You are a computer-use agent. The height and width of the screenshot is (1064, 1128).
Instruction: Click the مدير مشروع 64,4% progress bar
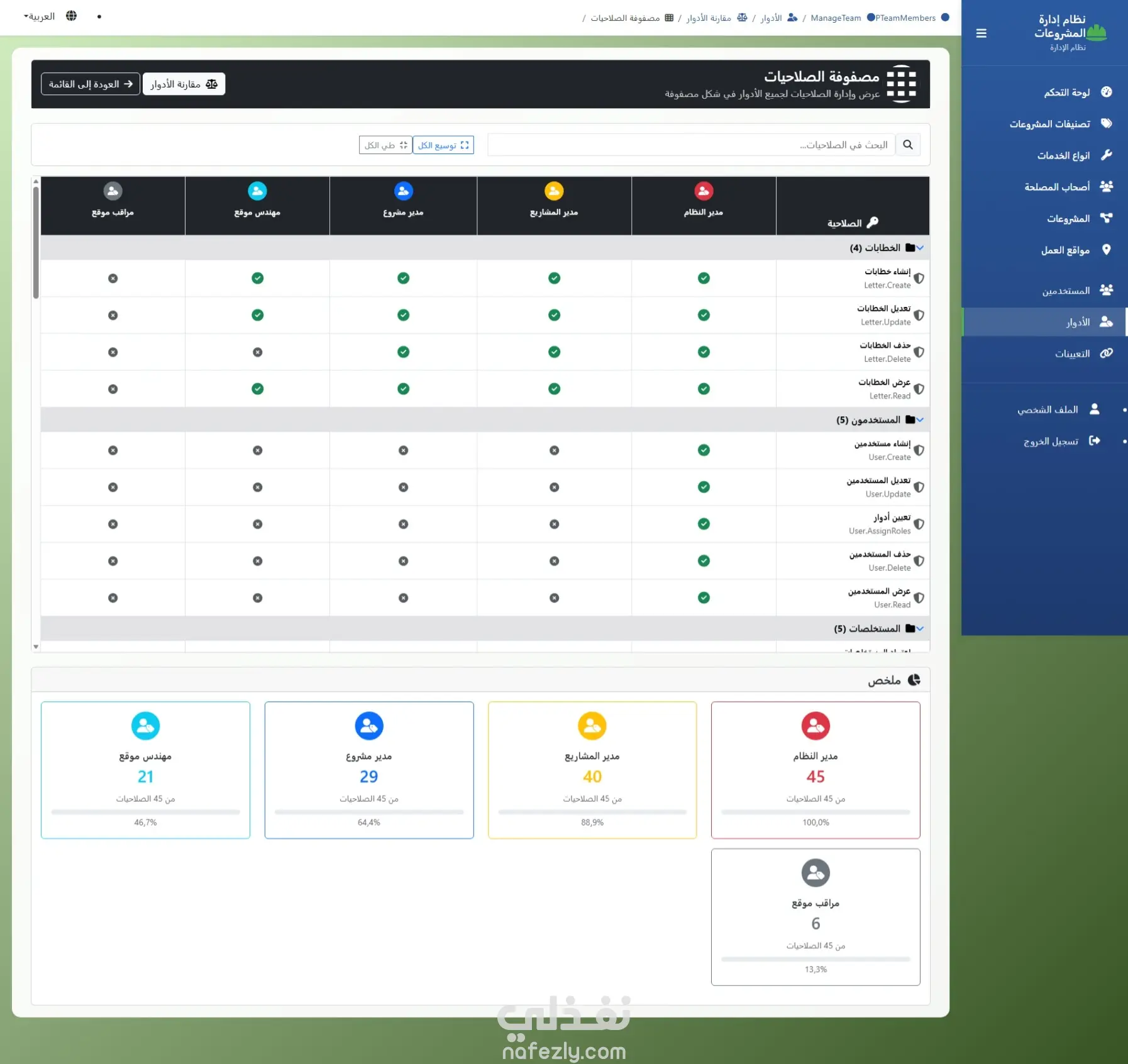[x=369, y=812]
